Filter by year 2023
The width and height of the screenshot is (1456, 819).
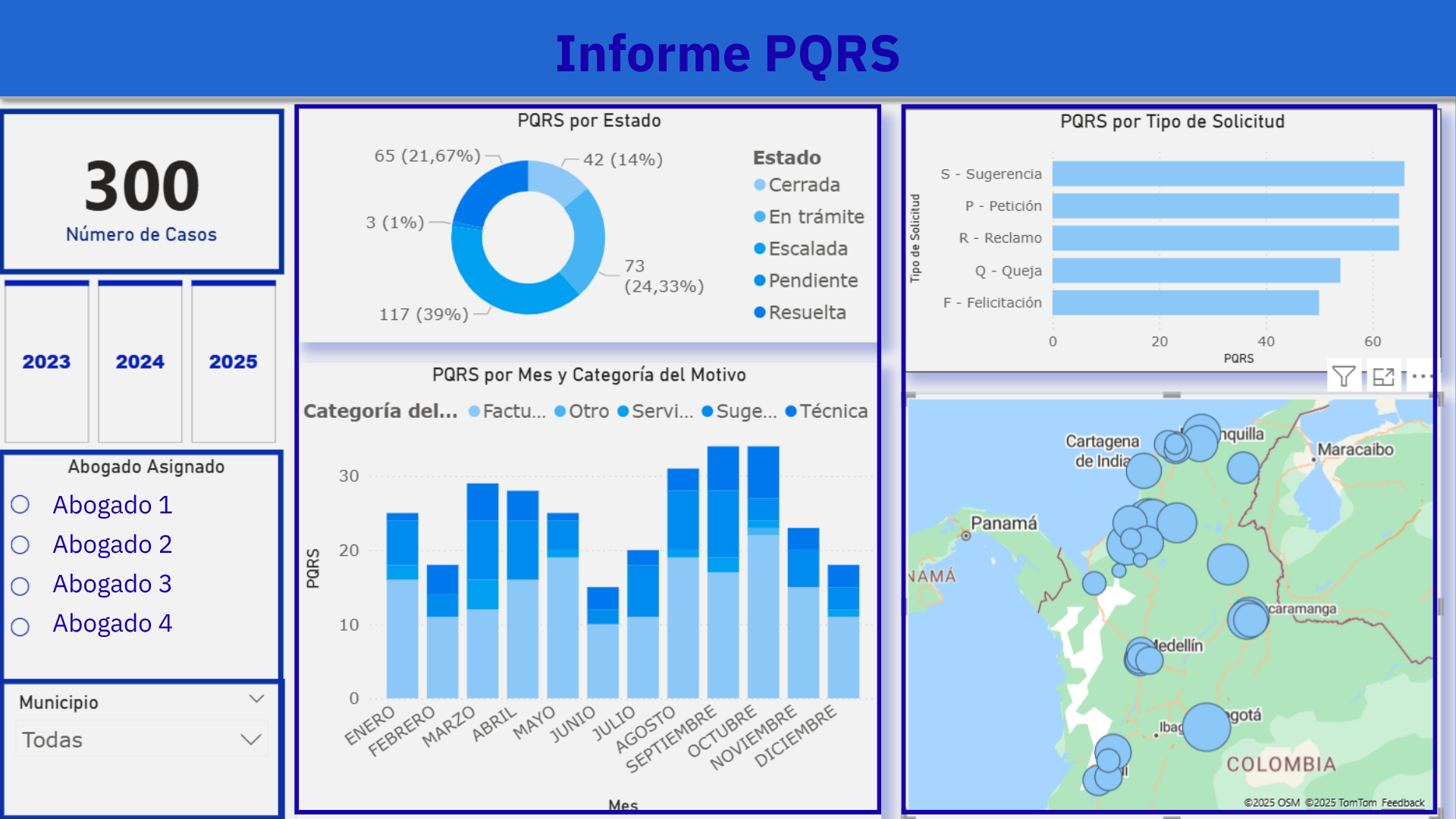(x=46, y=362)
